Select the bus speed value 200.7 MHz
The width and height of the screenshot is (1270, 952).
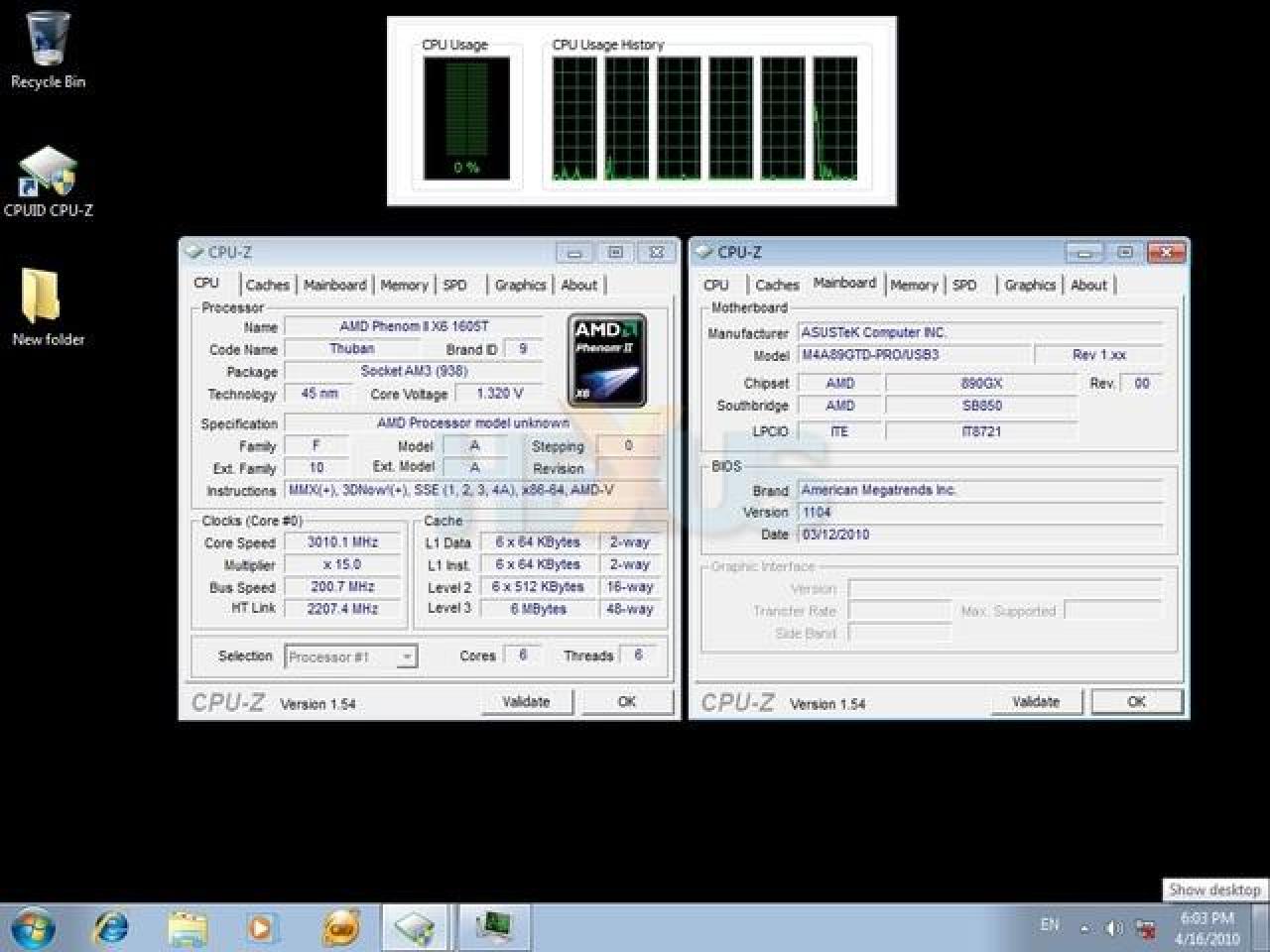[342, 586]
